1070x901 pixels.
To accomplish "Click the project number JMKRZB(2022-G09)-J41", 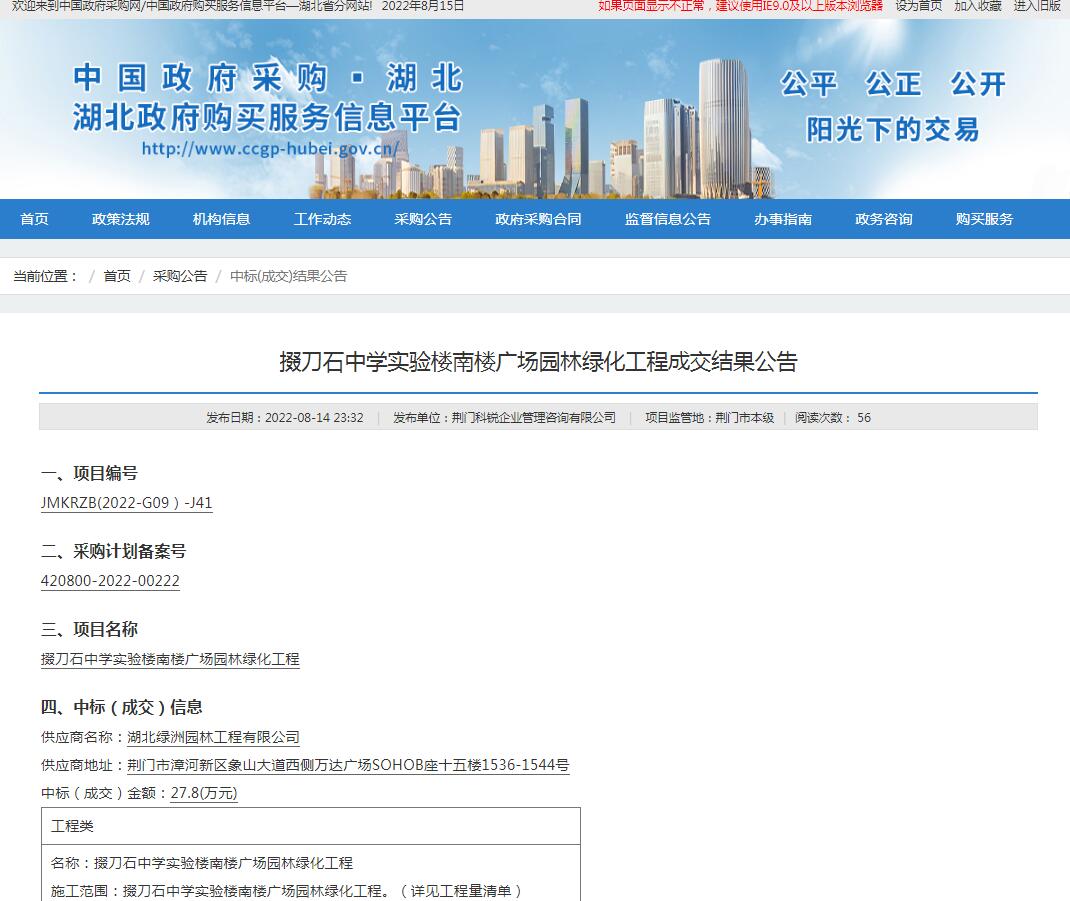I will click(x=126, y=503).
